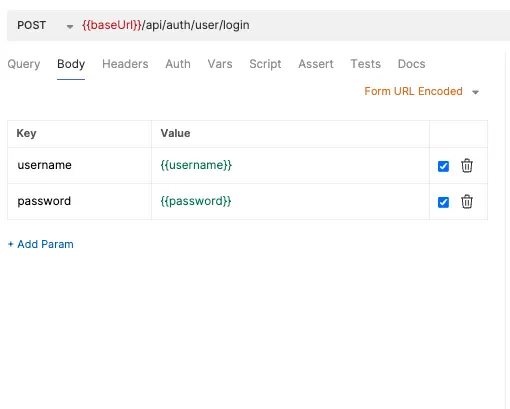Switch to the Query tab

[24, 64]
